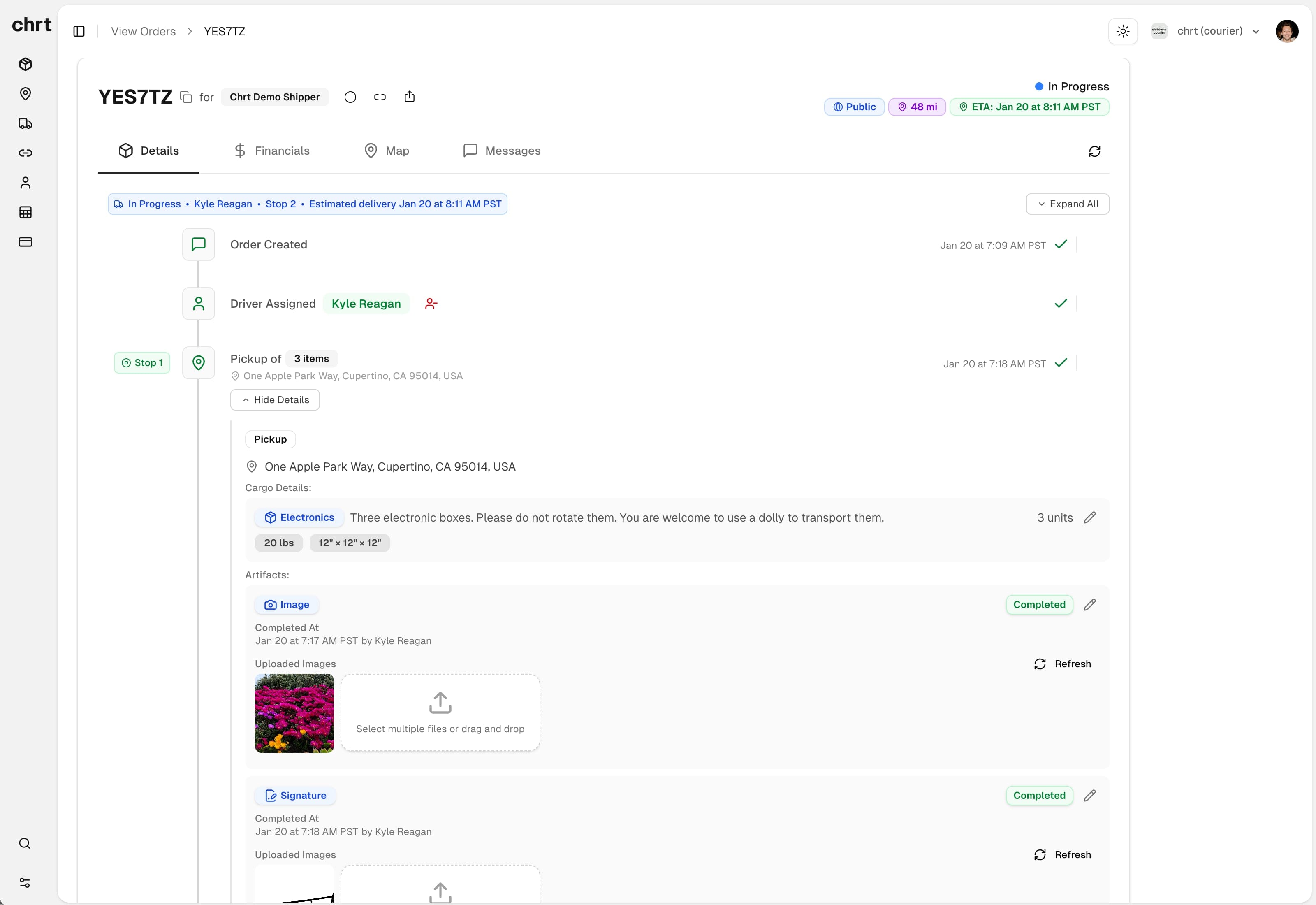Toggle light/dark mode with the sun icon
The width and height of the screenshot is (1316, 905).
pyautogui.click(x=1123, y=31)
